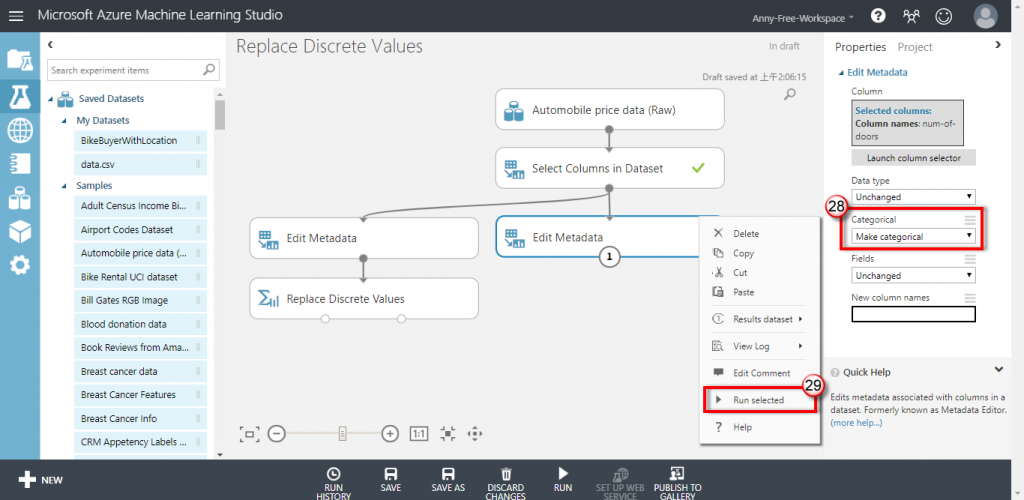1024x500 pixels.
Task: Click the pan canvas control icon
Action: pyautogui.click(x=475, y=433)
